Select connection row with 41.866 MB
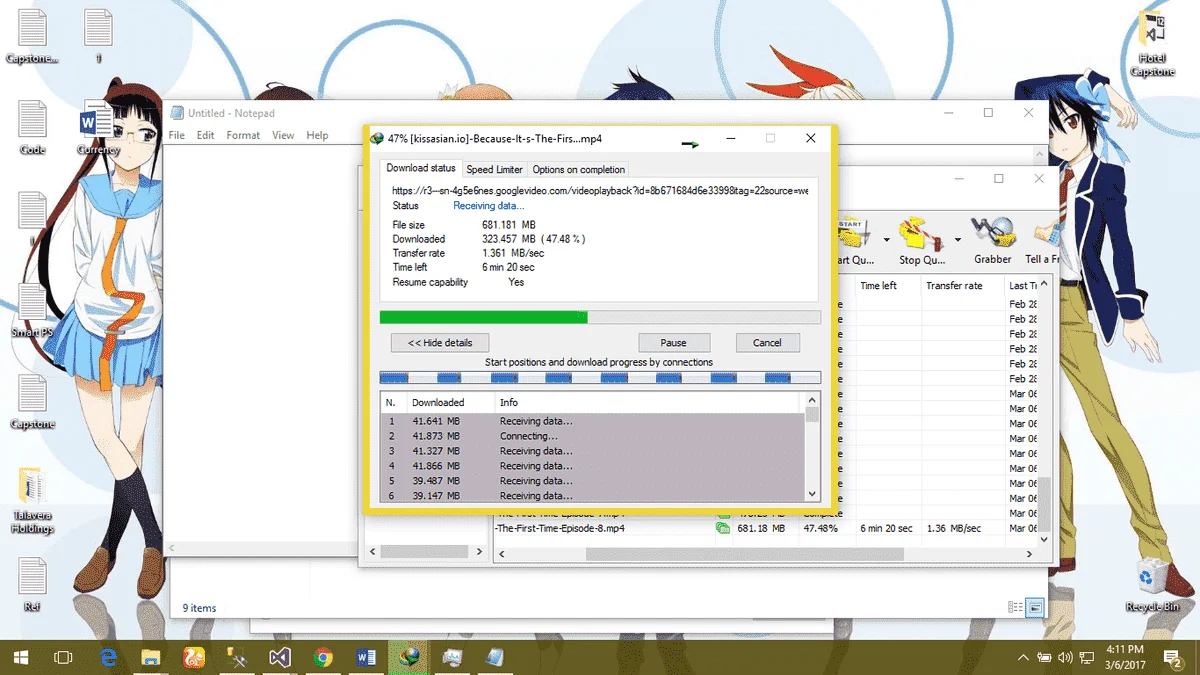The height and width of the screenshot is (675, 1200). (x=593, y=466)
